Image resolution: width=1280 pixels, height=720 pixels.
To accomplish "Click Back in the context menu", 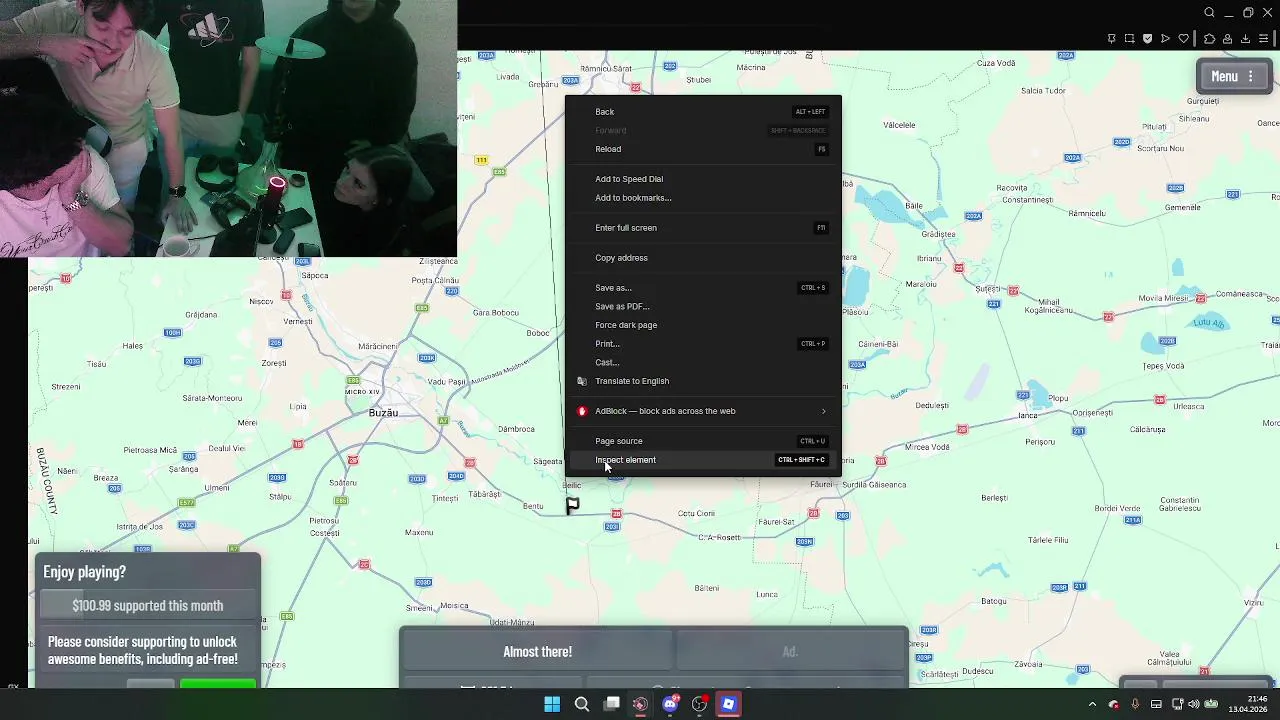I will pyautogui.click(x=703, y=112).
